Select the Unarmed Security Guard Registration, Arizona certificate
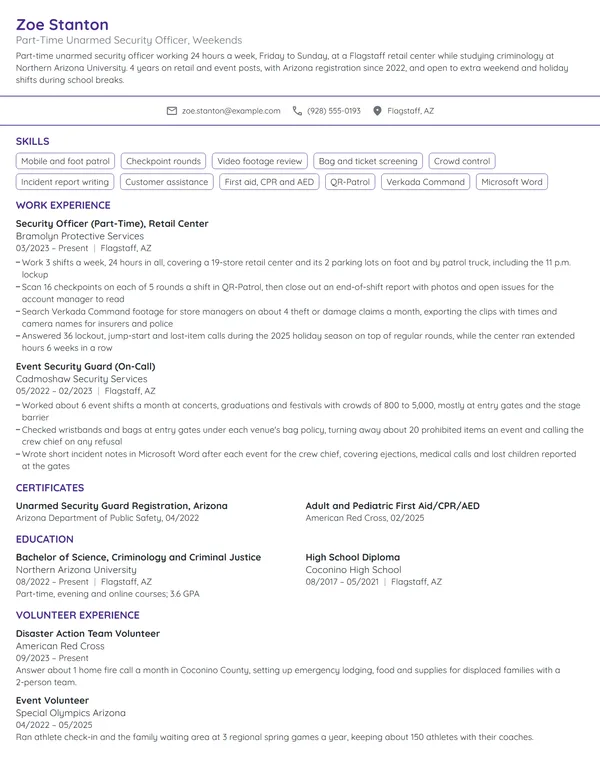 click(x=122, y=506)
